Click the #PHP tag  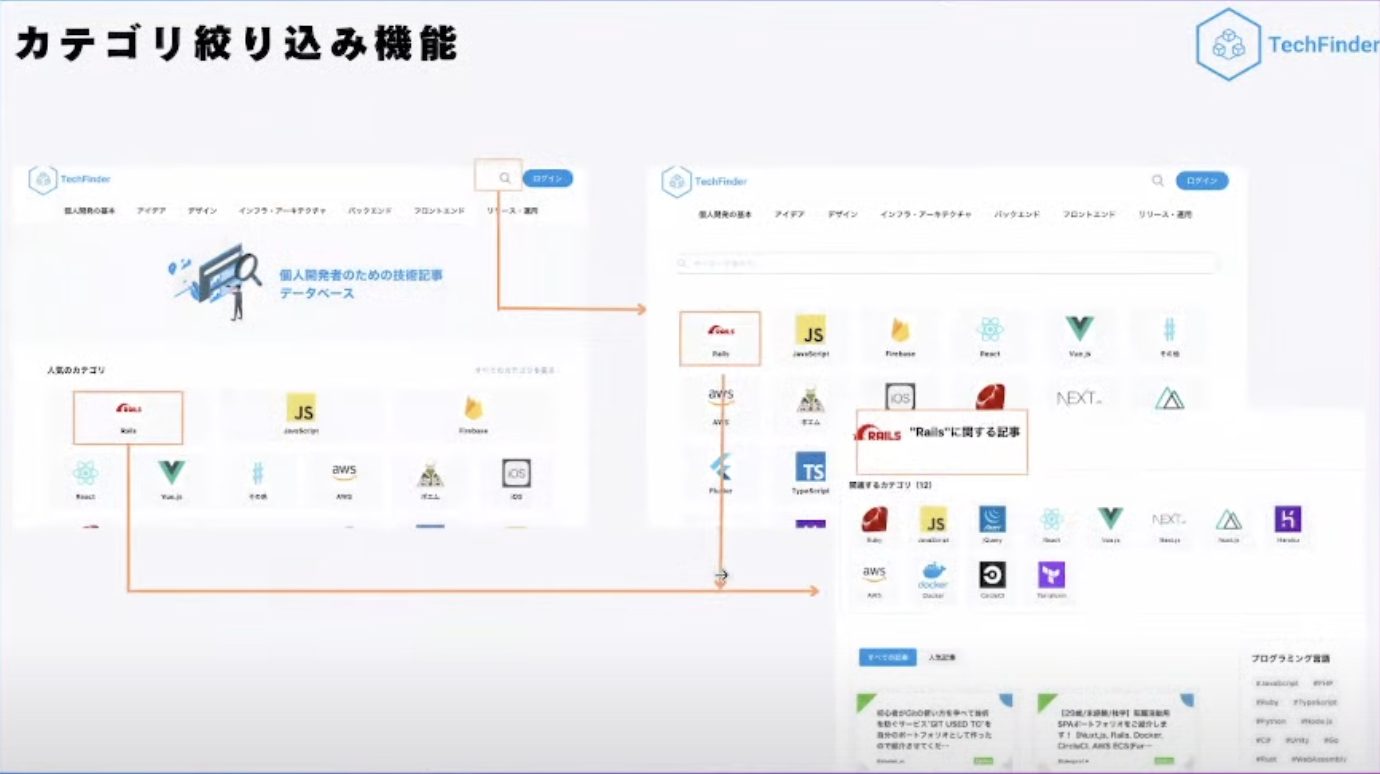click(1322, 683)
